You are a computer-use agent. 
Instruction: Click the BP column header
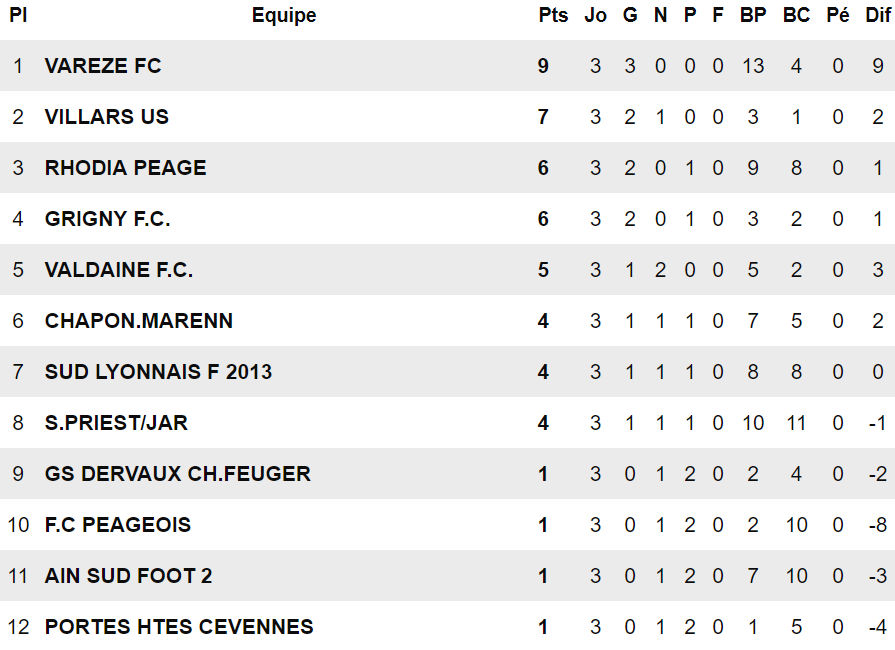pos(753,15)
